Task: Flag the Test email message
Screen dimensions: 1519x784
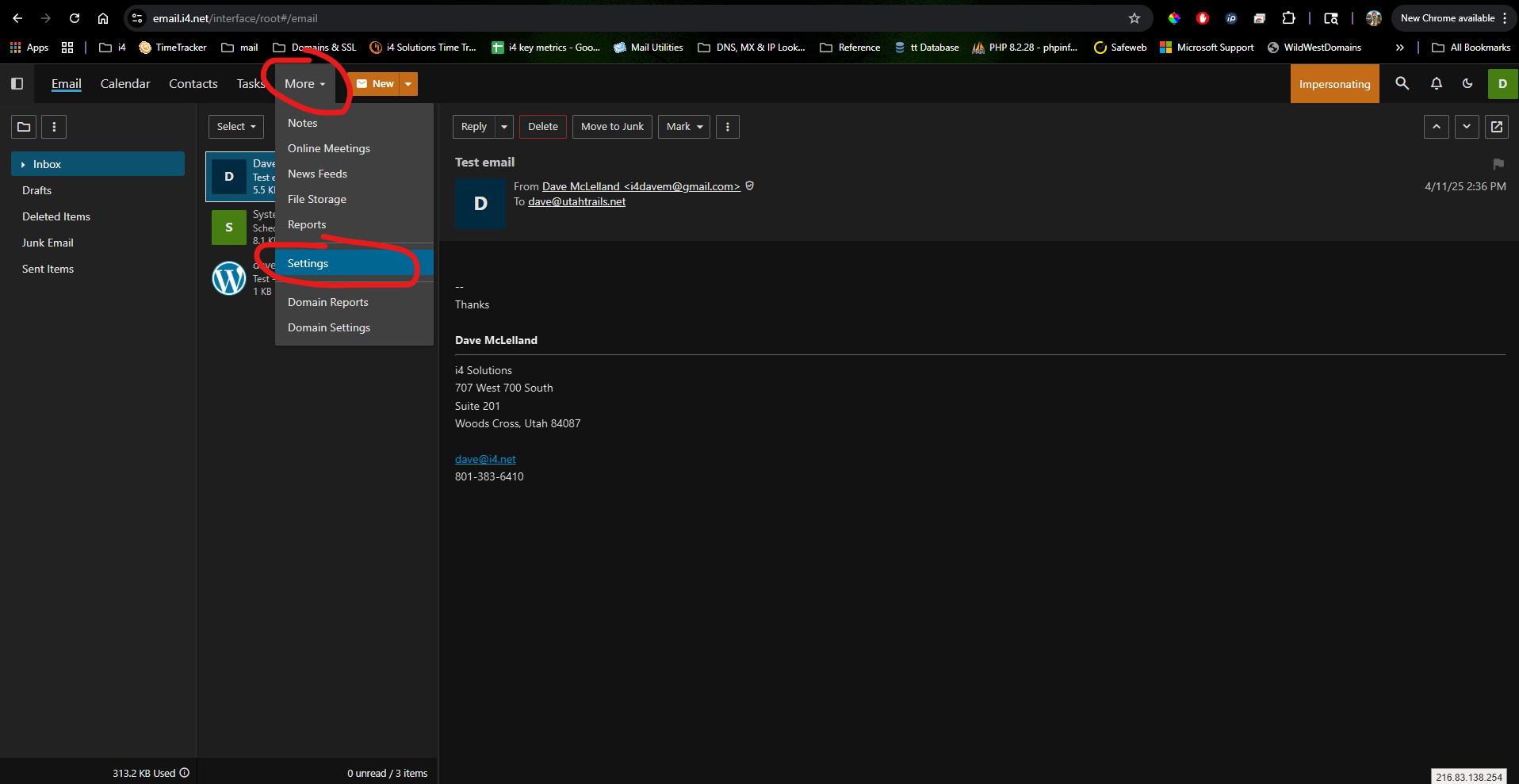Action: pos(1498,164)
